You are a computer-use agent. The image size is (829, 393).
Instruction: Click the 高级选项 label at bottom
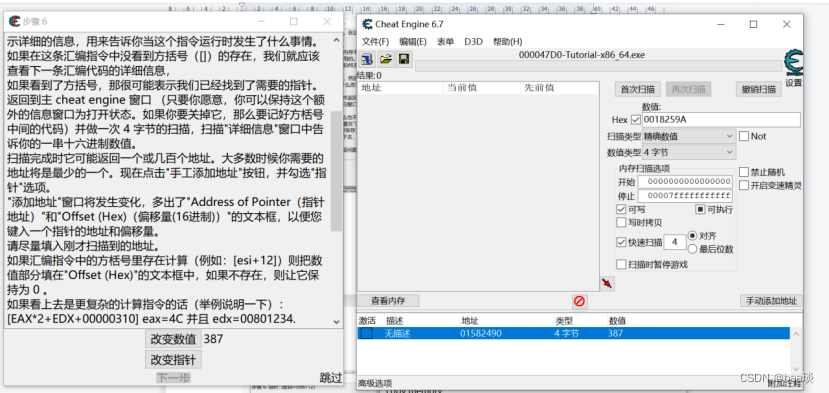pyautogui.click(x=375, y=383)
